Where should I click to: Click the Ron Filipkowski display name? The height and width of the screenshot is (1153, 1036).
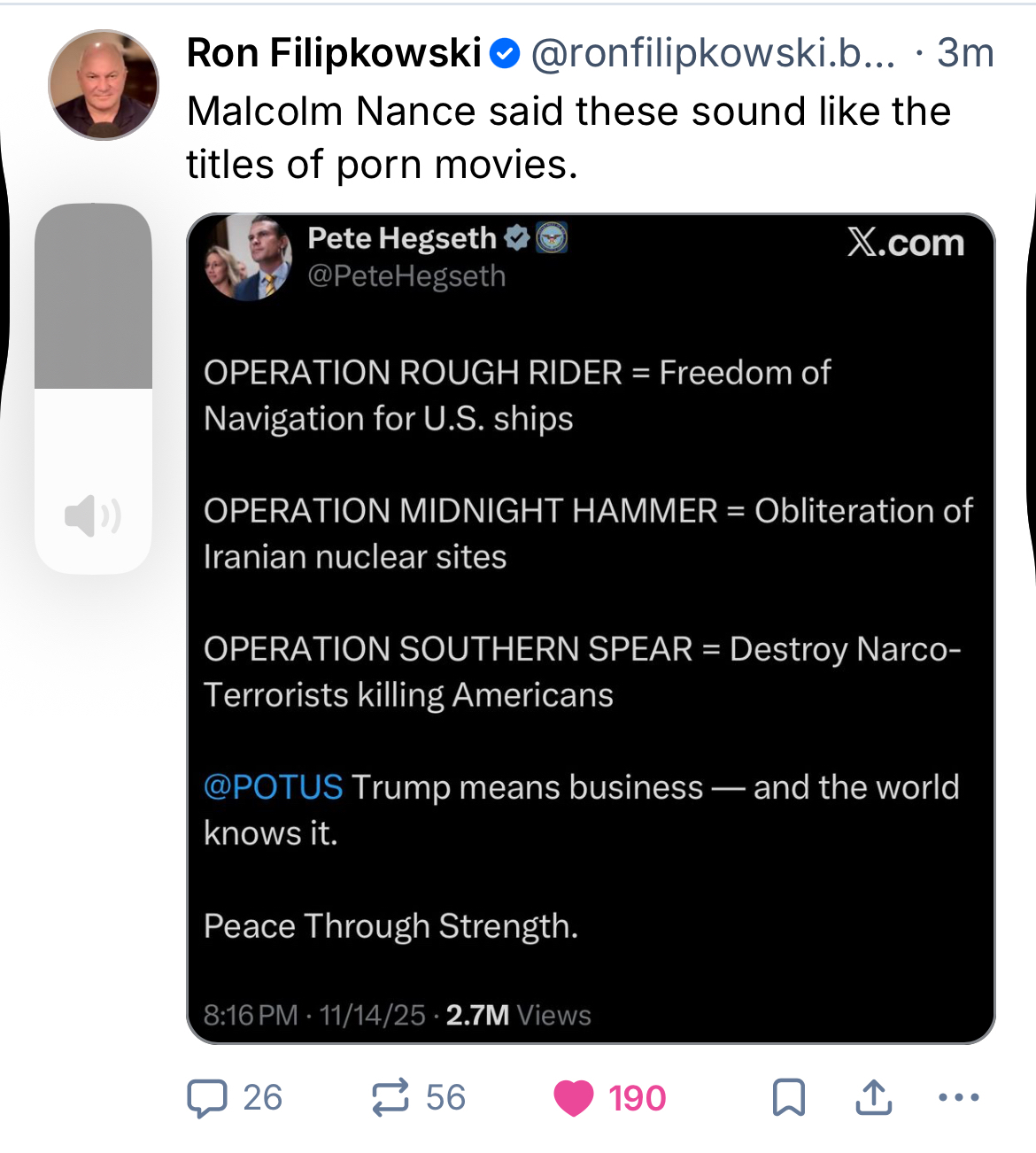click(334, 53)
